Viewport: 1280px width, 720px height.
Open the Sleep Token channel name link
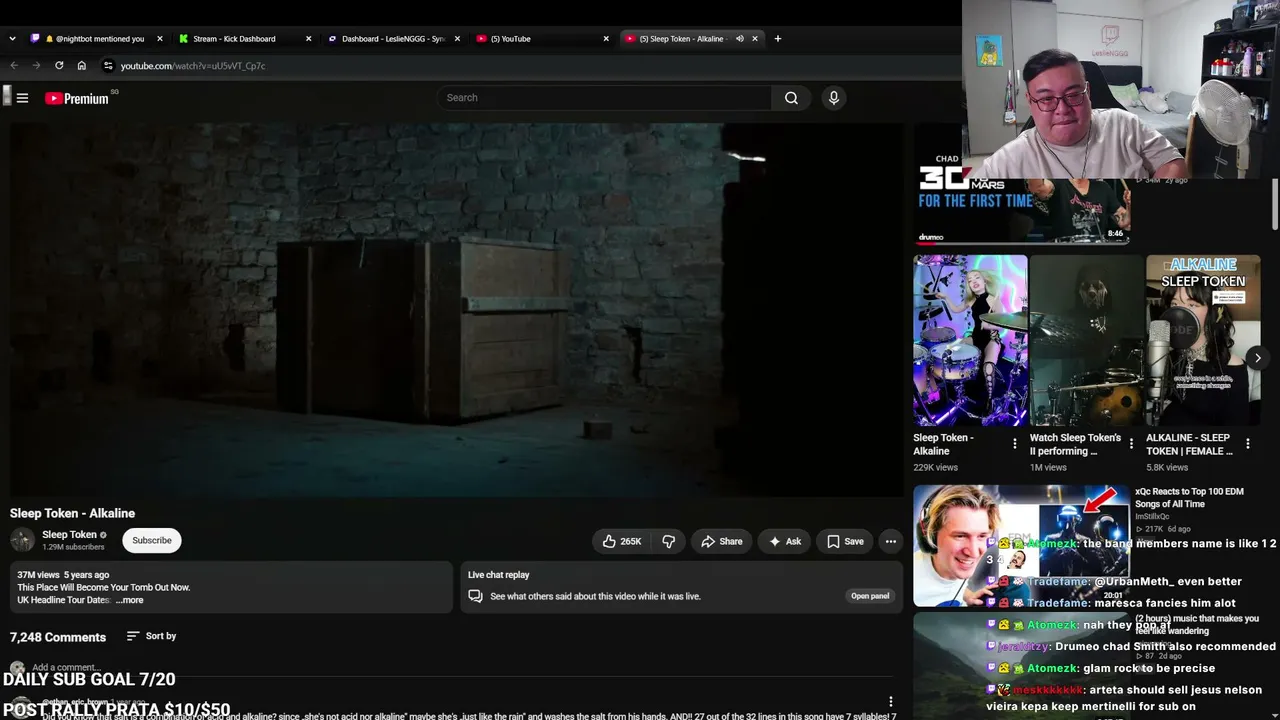[x=69, y=534]
